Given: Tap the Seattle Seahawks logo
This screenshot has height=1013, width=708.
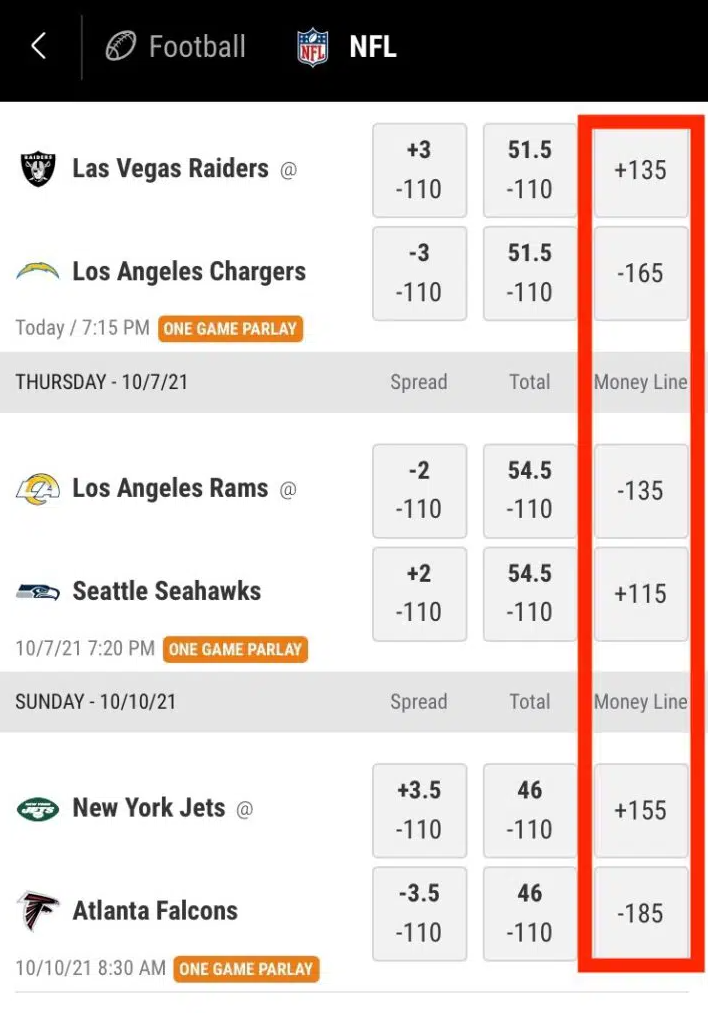Looking at the screenshot, I should (x=38, y=590).
